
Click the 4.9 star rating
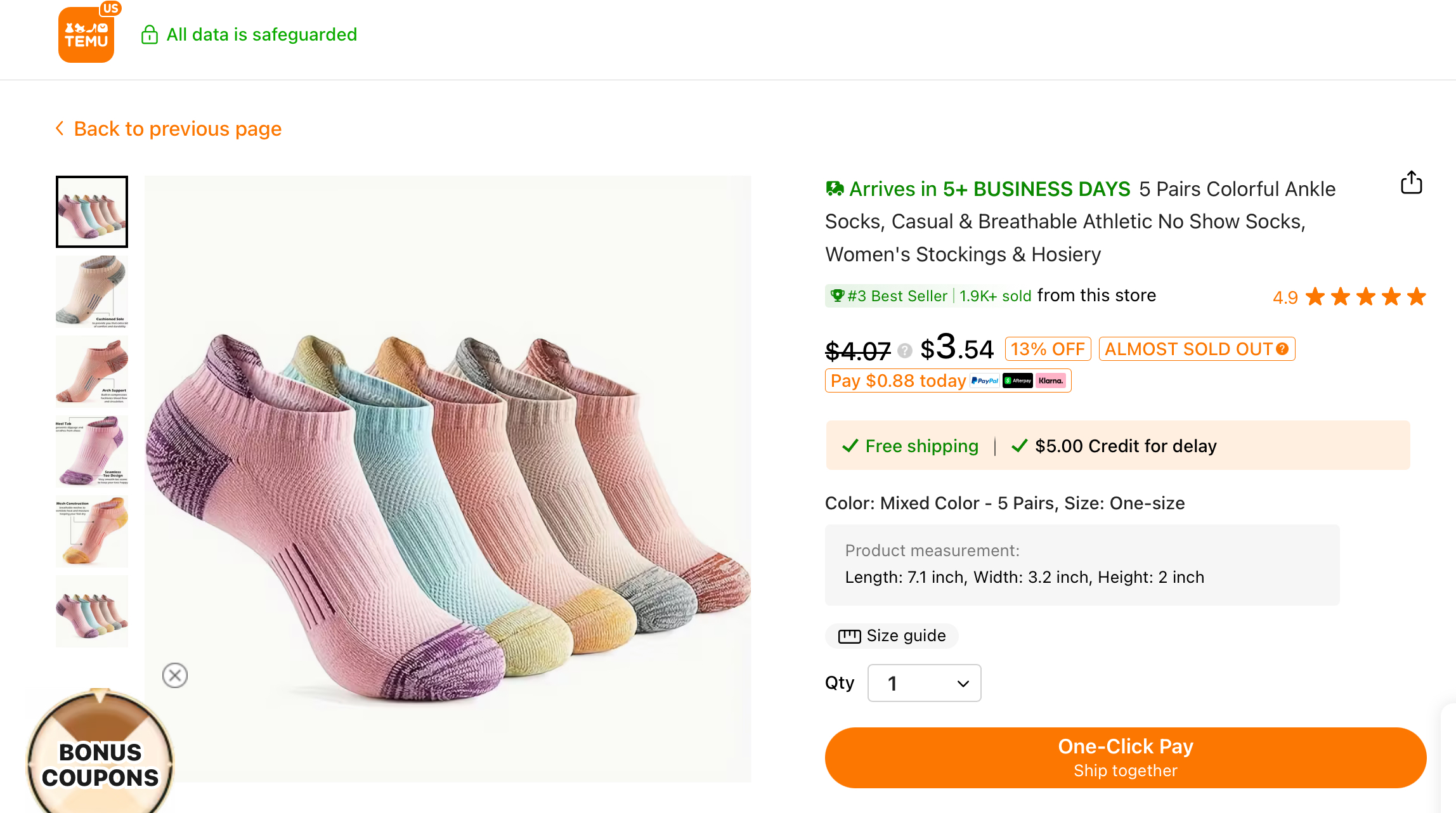coord(1349,297)
